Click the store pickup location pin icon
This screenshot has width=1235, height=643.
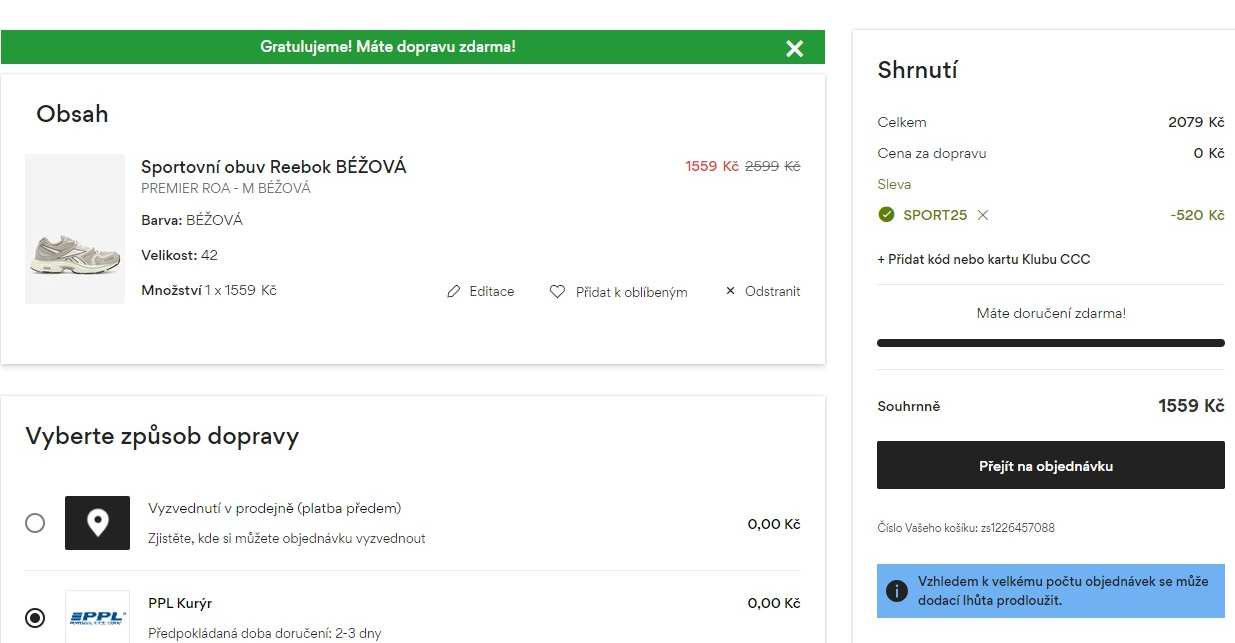coord(97,523)
